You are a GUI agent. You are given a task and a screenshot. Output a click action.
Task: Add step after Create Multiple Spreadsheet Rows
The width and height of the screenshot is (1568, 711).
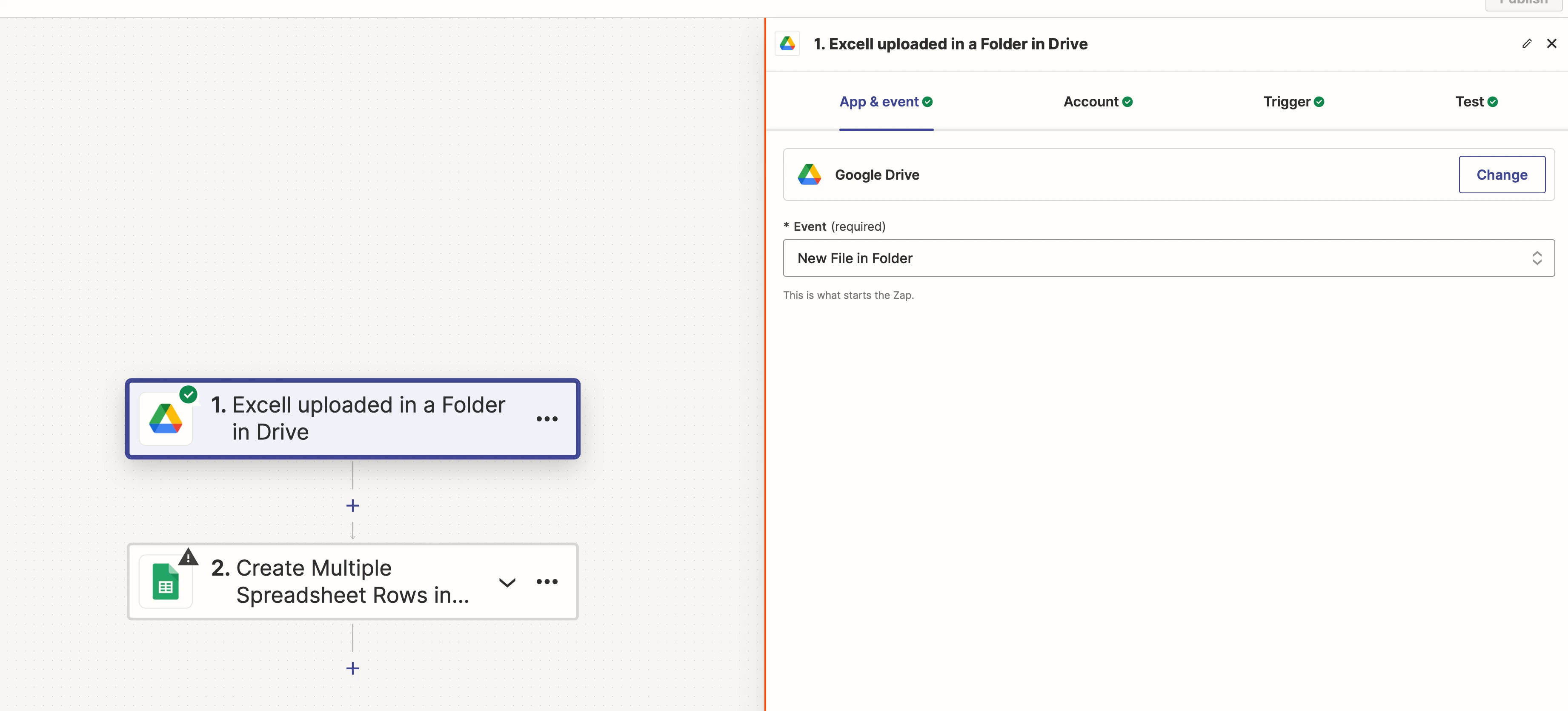(352, 668)
